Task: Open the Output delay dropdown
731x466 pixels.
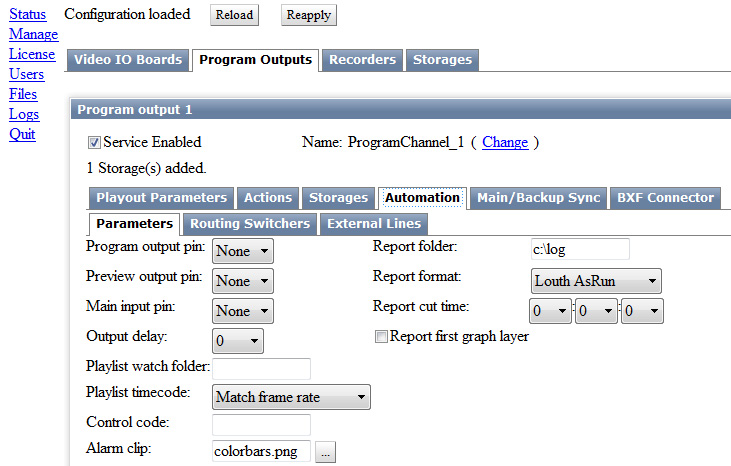Action: tap(238, 341)
